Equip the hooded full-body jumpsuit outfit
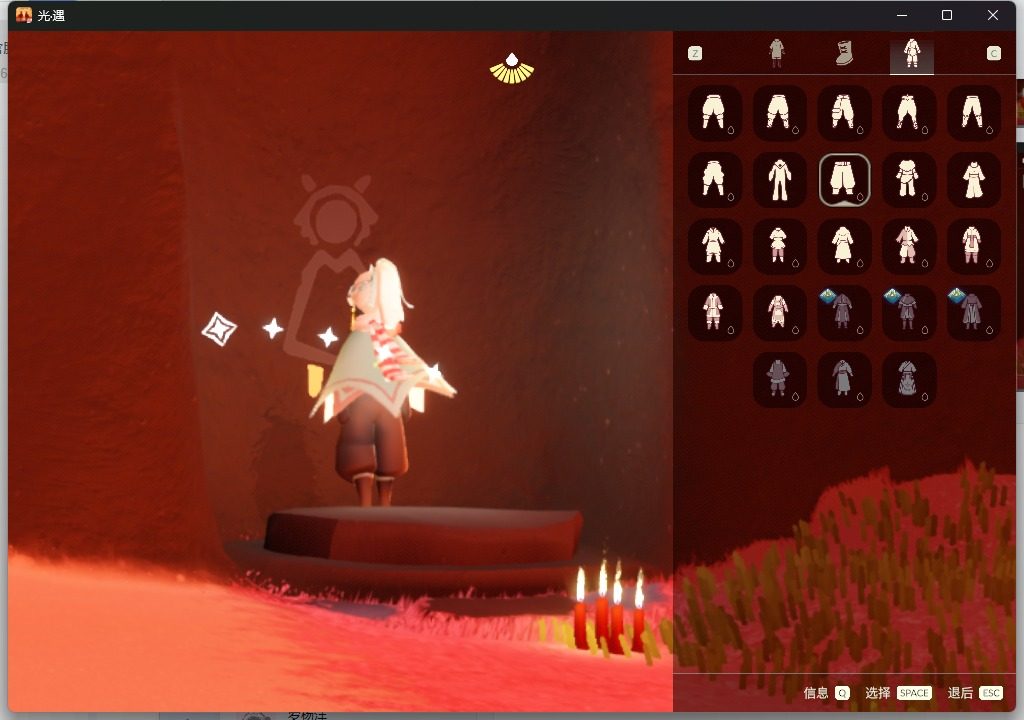The height and width of the screenshot is (720, 1024). tap(779, 179)
